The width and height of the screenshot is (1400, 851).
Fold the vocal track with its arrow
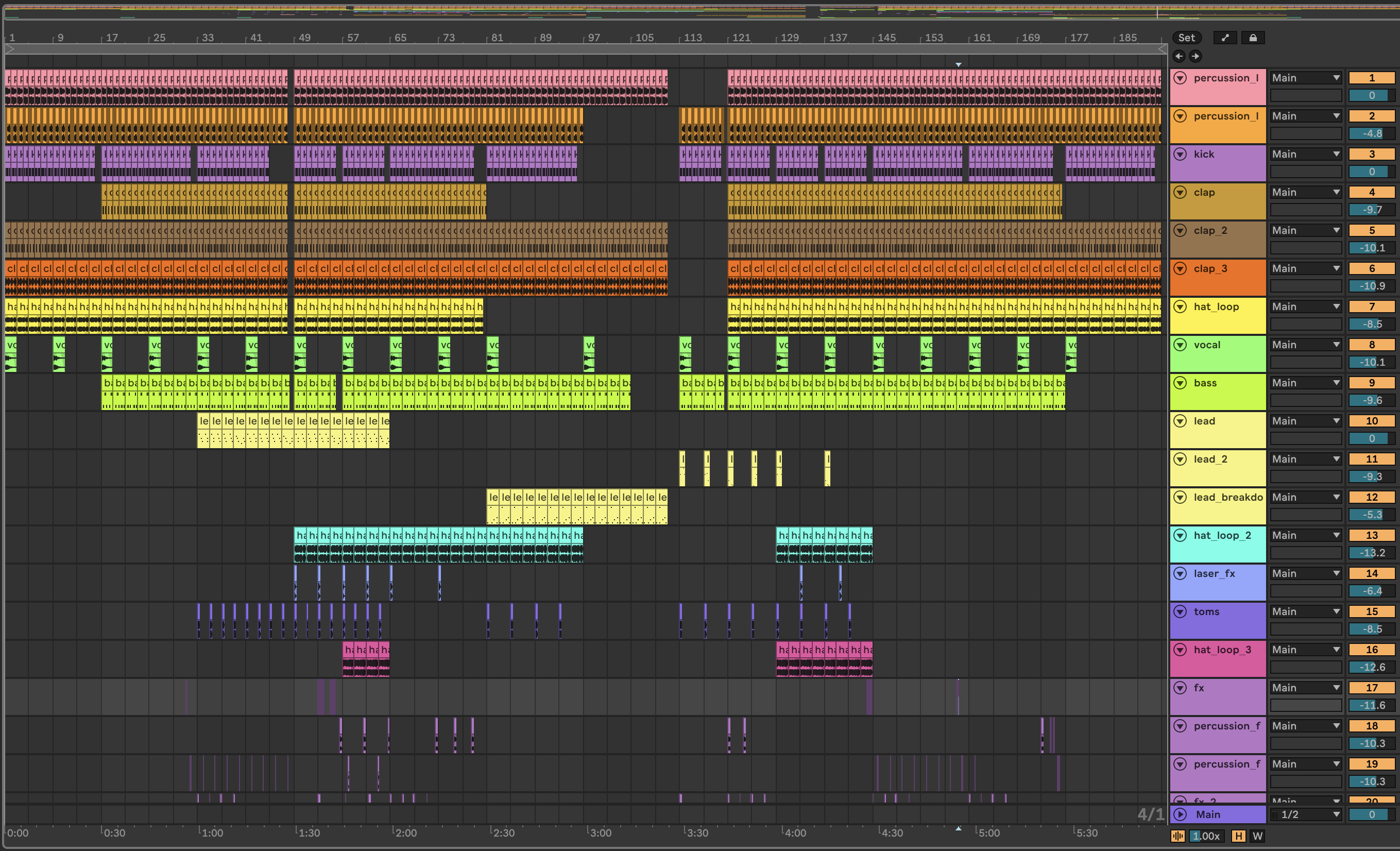coord(1180,345)
